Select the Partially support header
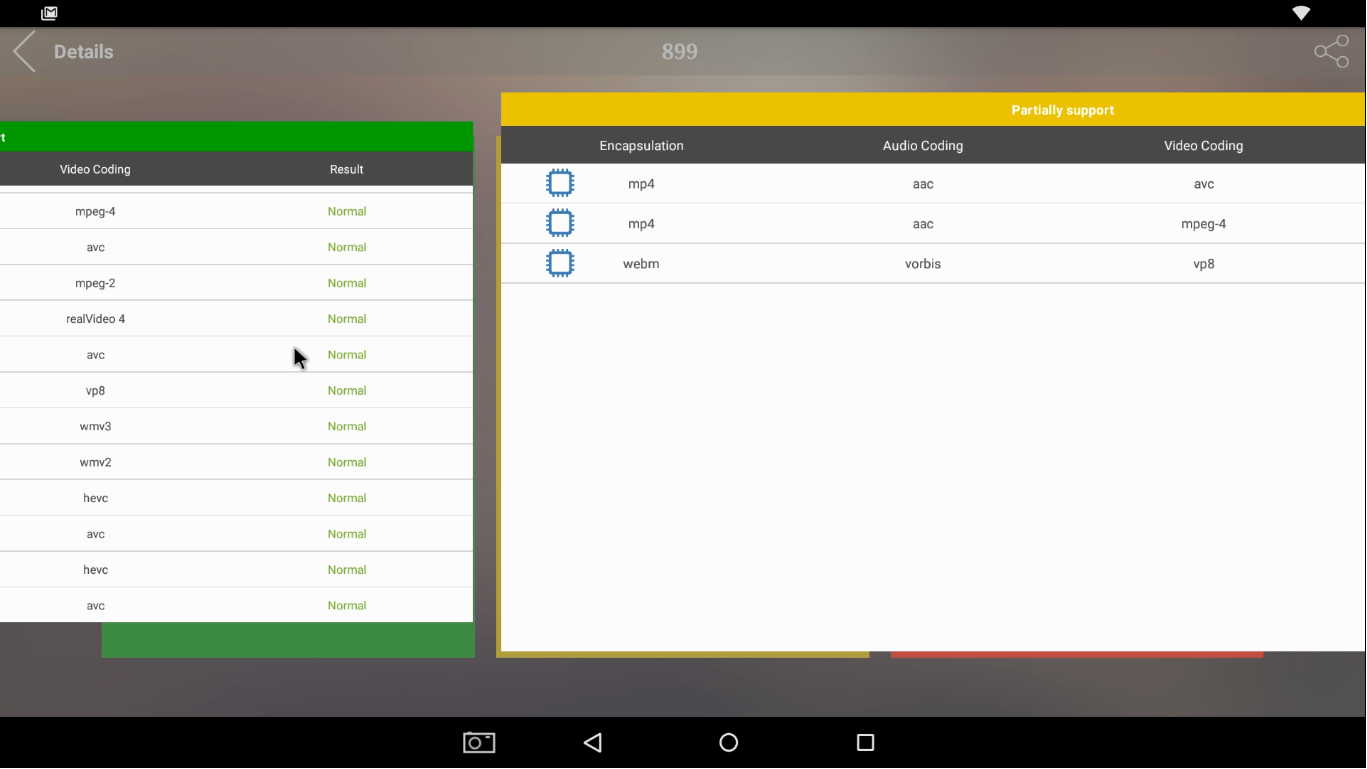Viewport: 1367px width, 769px height. pos(933,110)
